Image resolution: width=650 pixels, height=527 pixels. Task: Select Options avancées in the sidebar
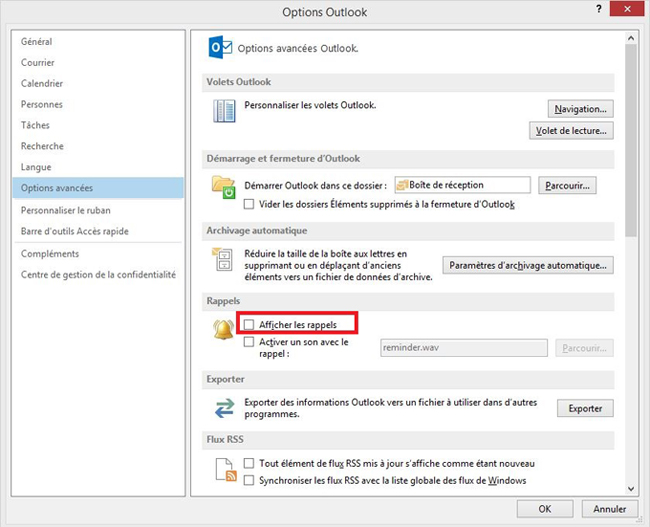pyautogui.click(x=98, y=188)
